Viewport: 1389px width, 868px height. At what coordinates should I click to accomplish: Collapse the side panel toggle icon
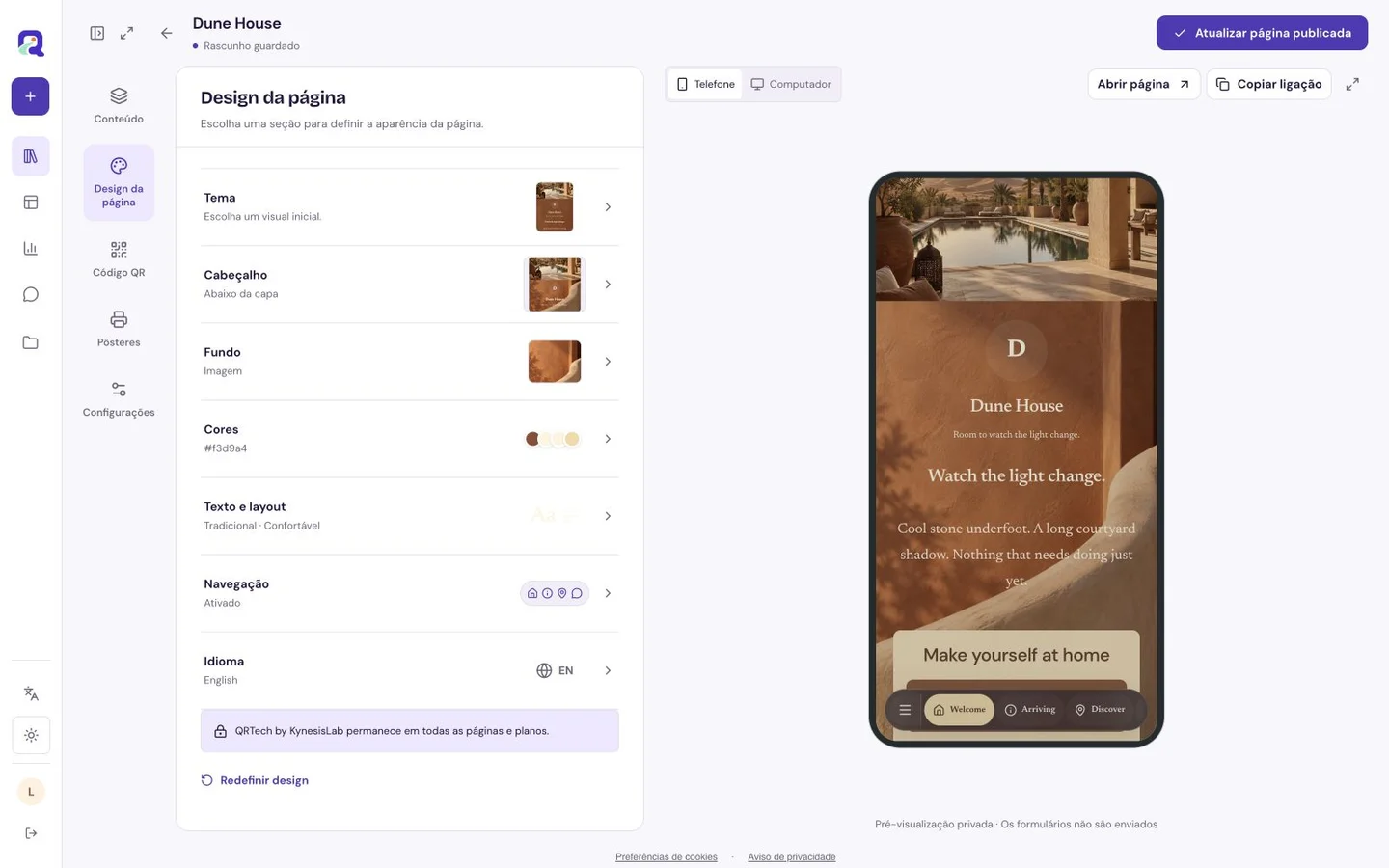[97, 33]
